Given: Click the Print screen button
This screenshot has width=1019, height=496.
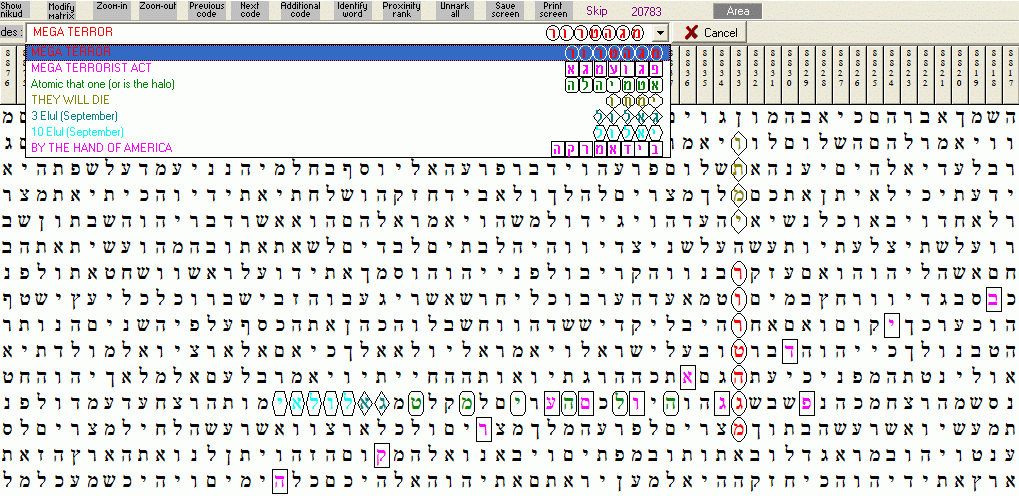Looking at the screenshot, I should (x=553, y=9).
